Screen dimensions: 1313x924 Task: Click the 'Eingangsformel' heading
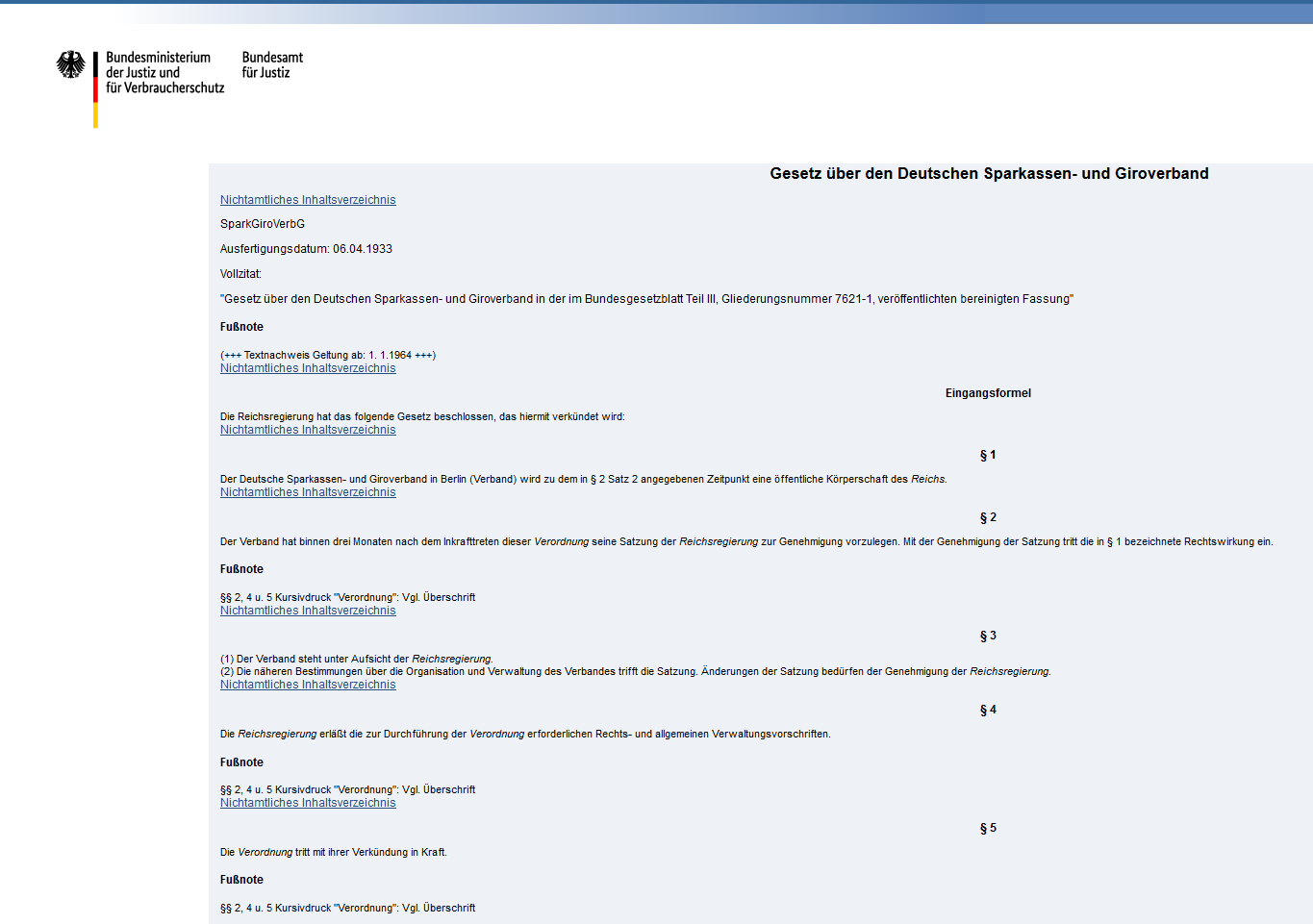click(988, 393)
